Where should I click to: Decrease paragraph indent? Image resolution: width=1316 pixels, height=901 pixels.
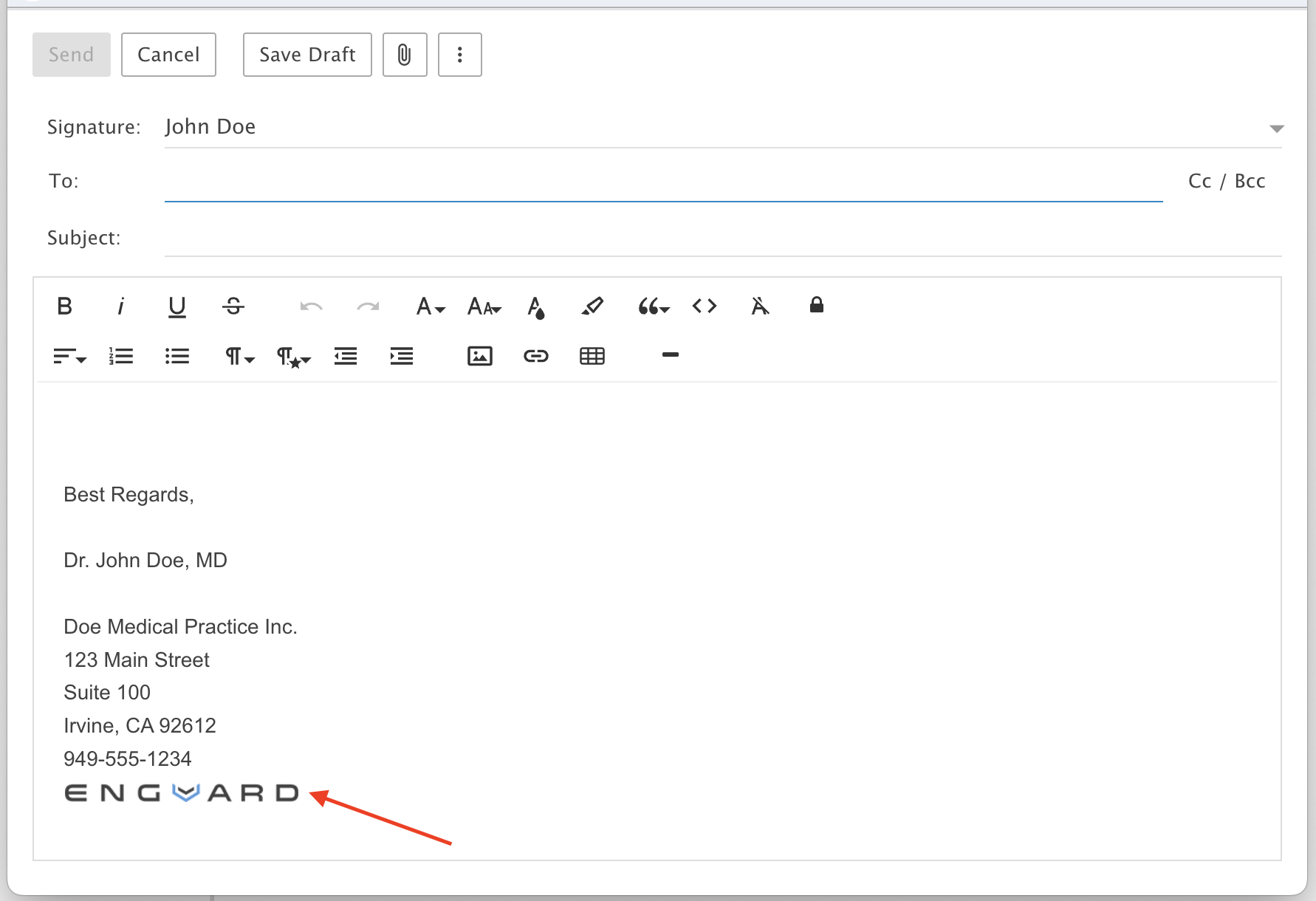(346, 357)
